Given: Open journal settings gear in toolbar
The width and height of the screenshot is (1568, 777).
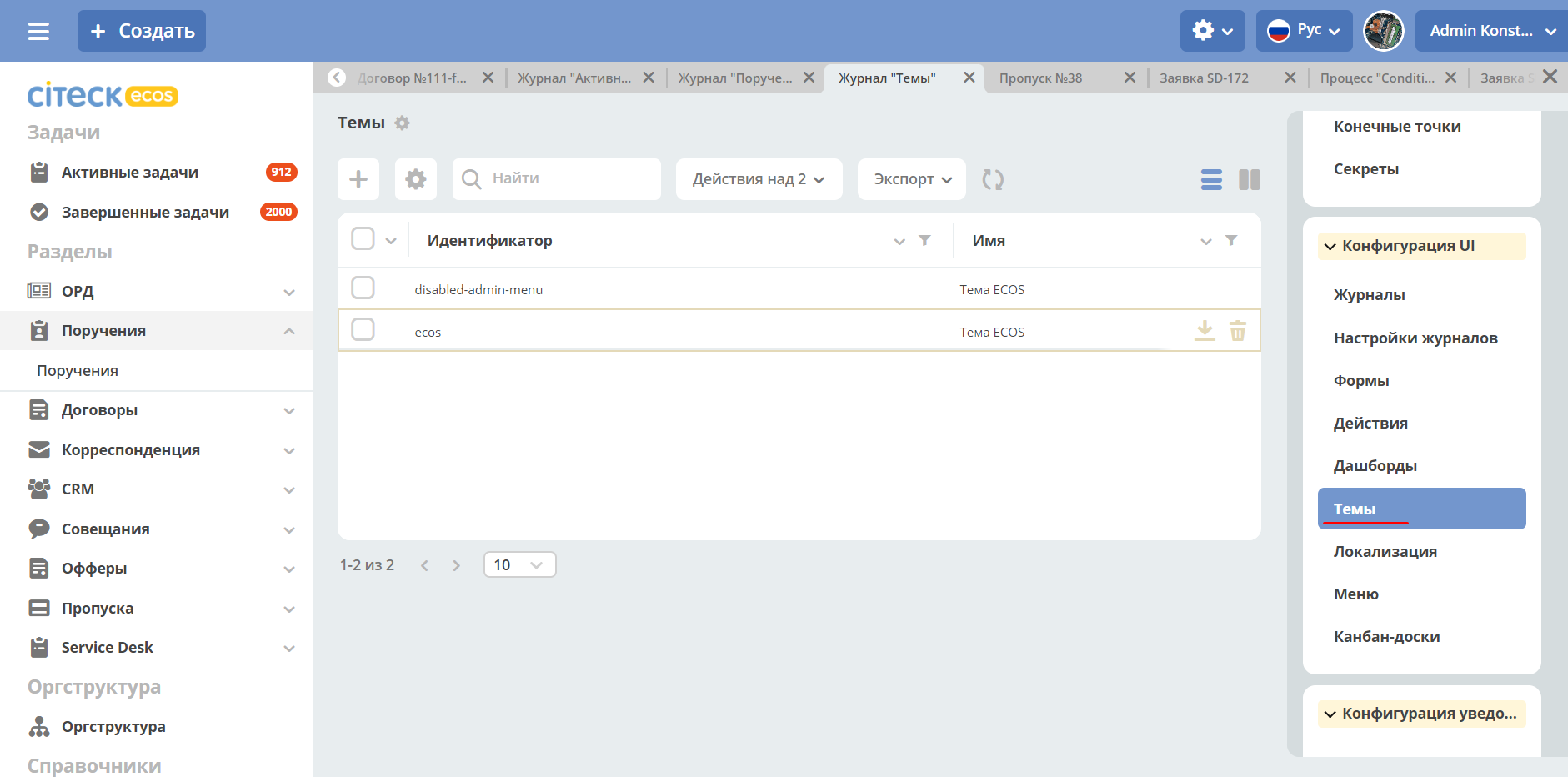Looking at the screenshot, I should click(x=416, y=179).
